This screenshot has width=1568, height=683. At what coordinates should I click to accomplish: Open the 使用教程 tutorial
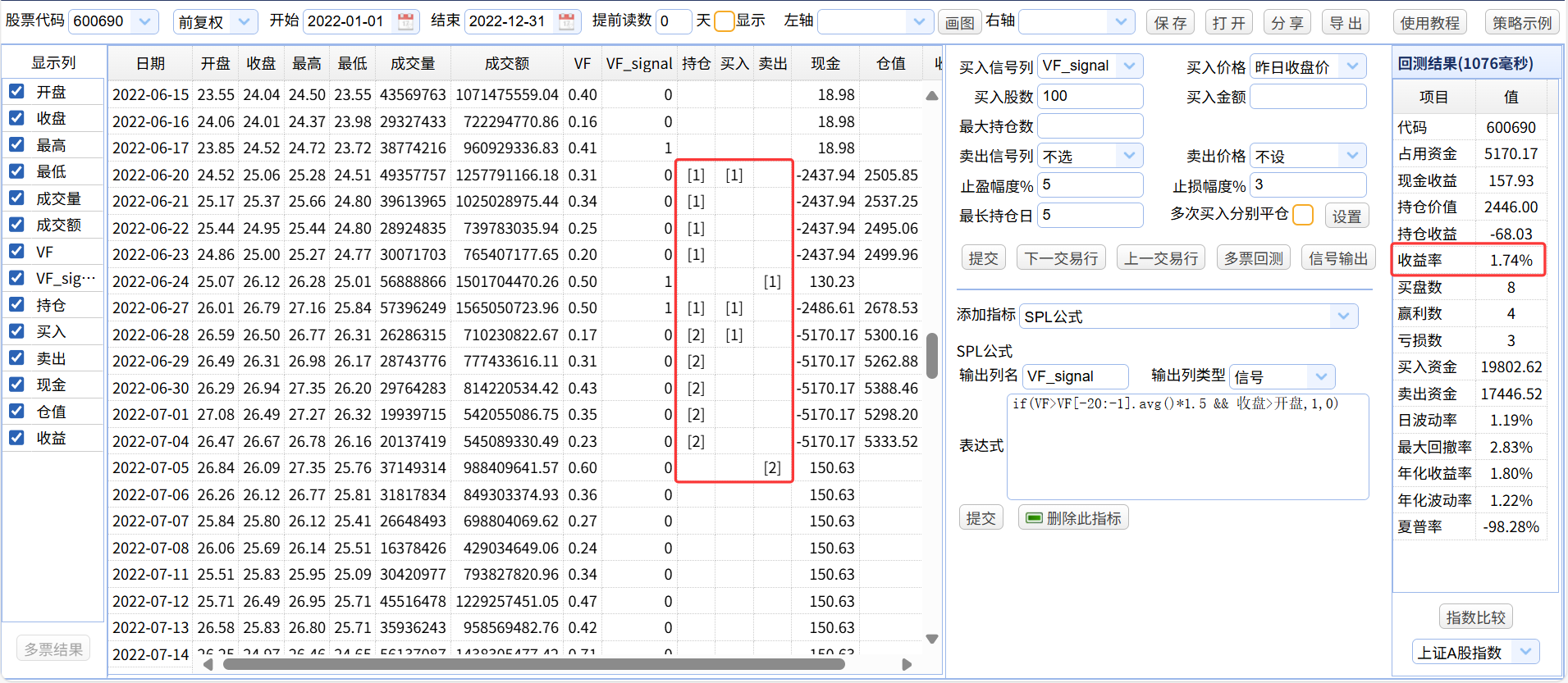pyautogui.click(x=1429, y=23)
